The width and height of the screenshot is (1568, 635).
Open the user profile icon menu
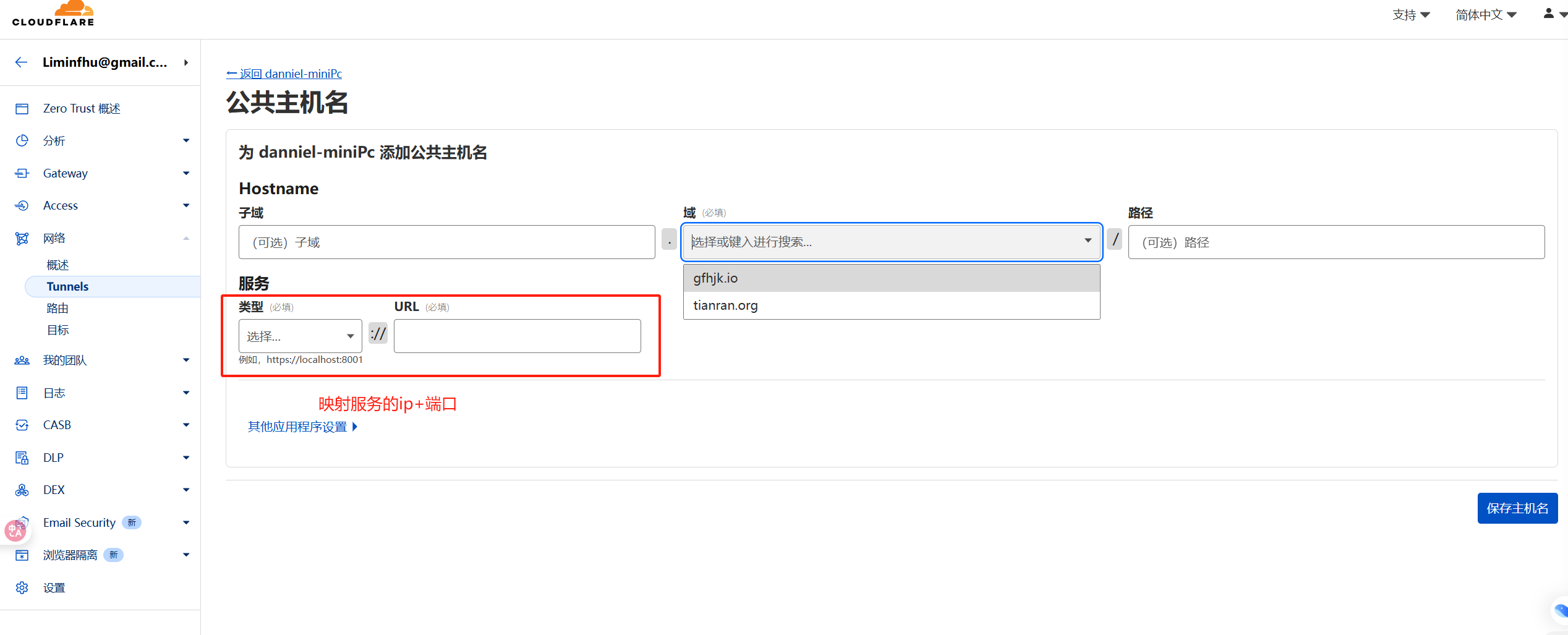coord(1554,14)
